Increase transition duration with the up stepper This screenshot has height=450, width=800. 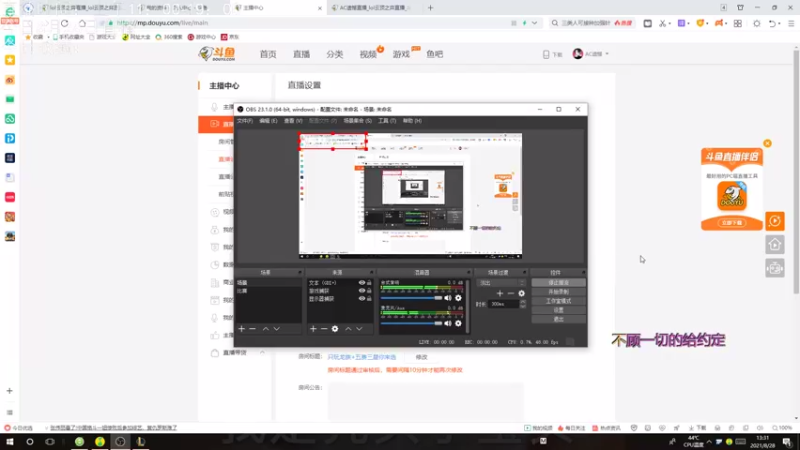tap(522, 302)
